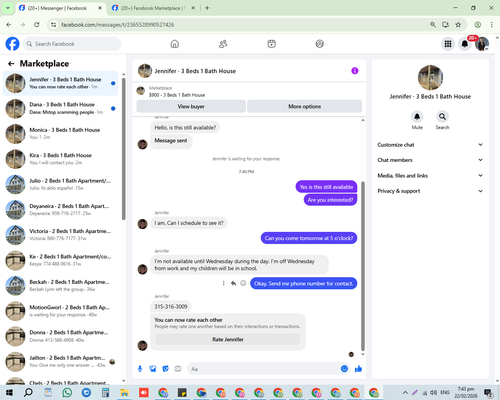Reply to the phone number request message
The image size is (500, 400).
(x=233, y=283)
